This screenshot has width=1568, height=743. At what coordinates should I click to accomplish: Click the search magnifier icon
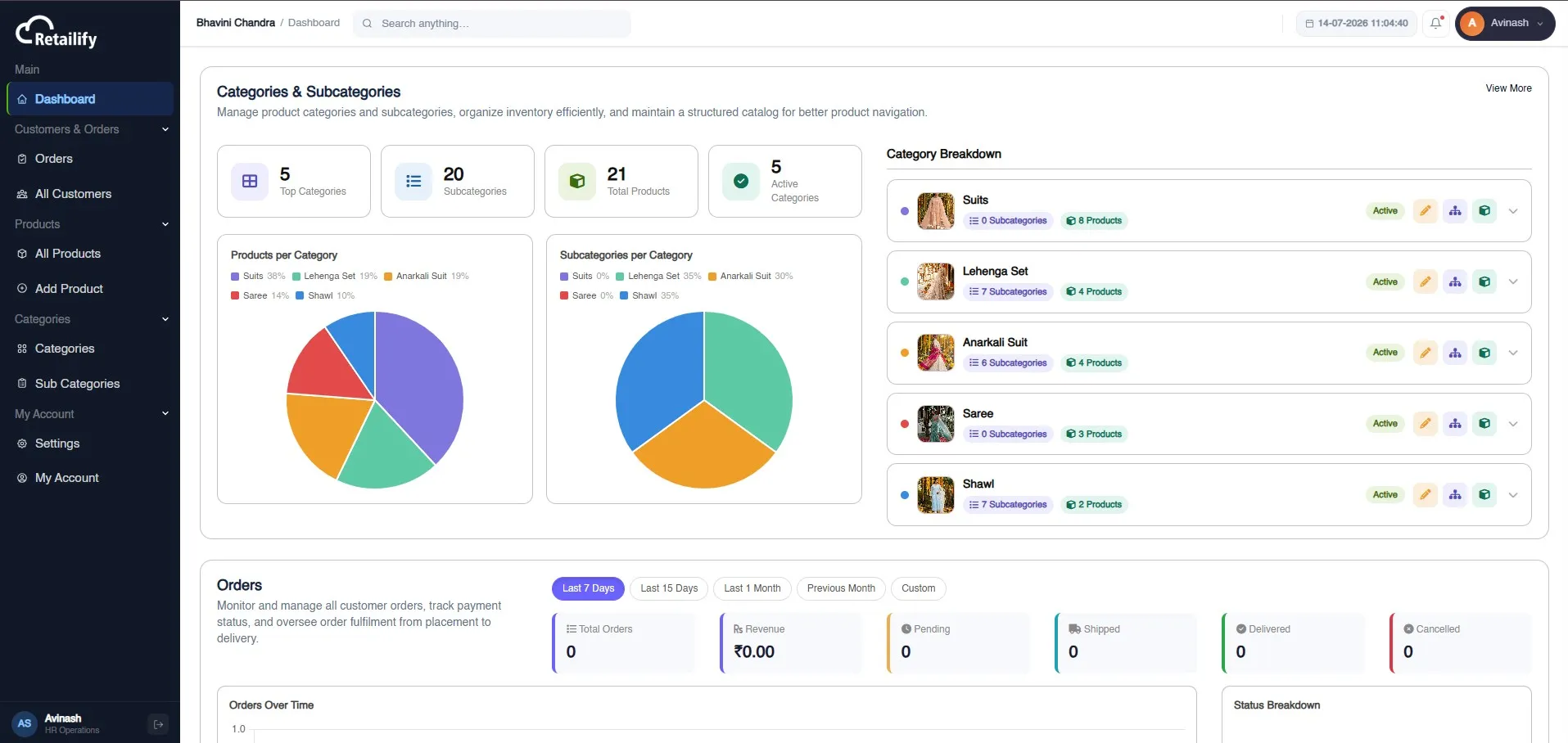click(368, 24)
